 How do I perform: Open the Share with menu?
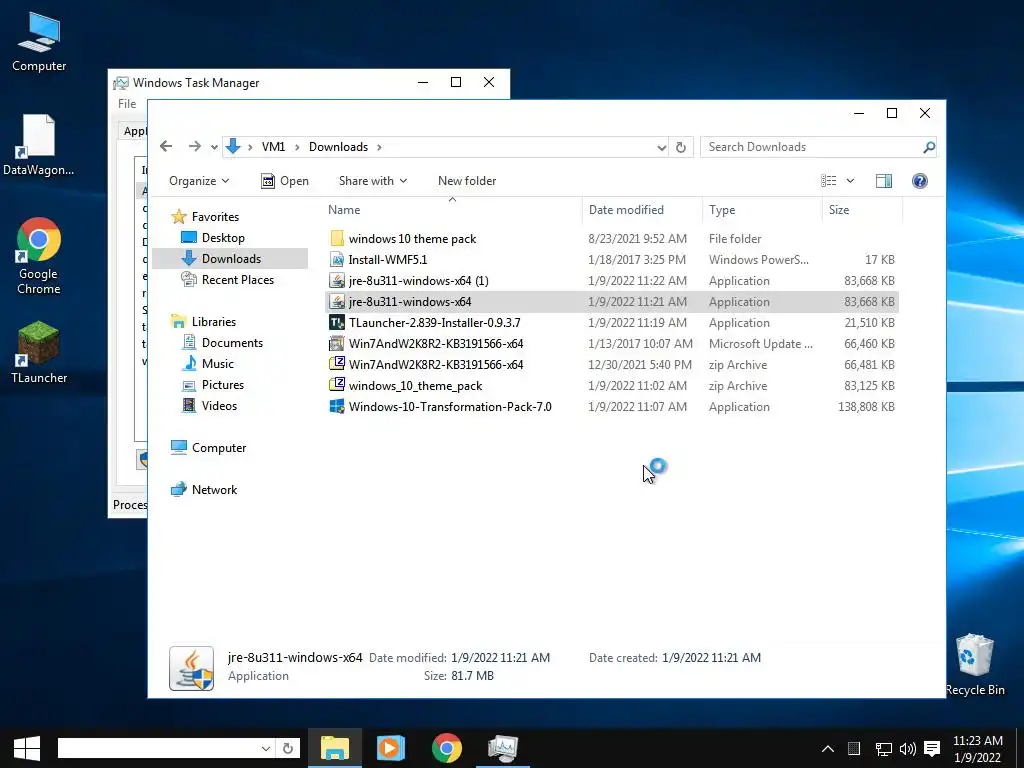pos(373,181)
